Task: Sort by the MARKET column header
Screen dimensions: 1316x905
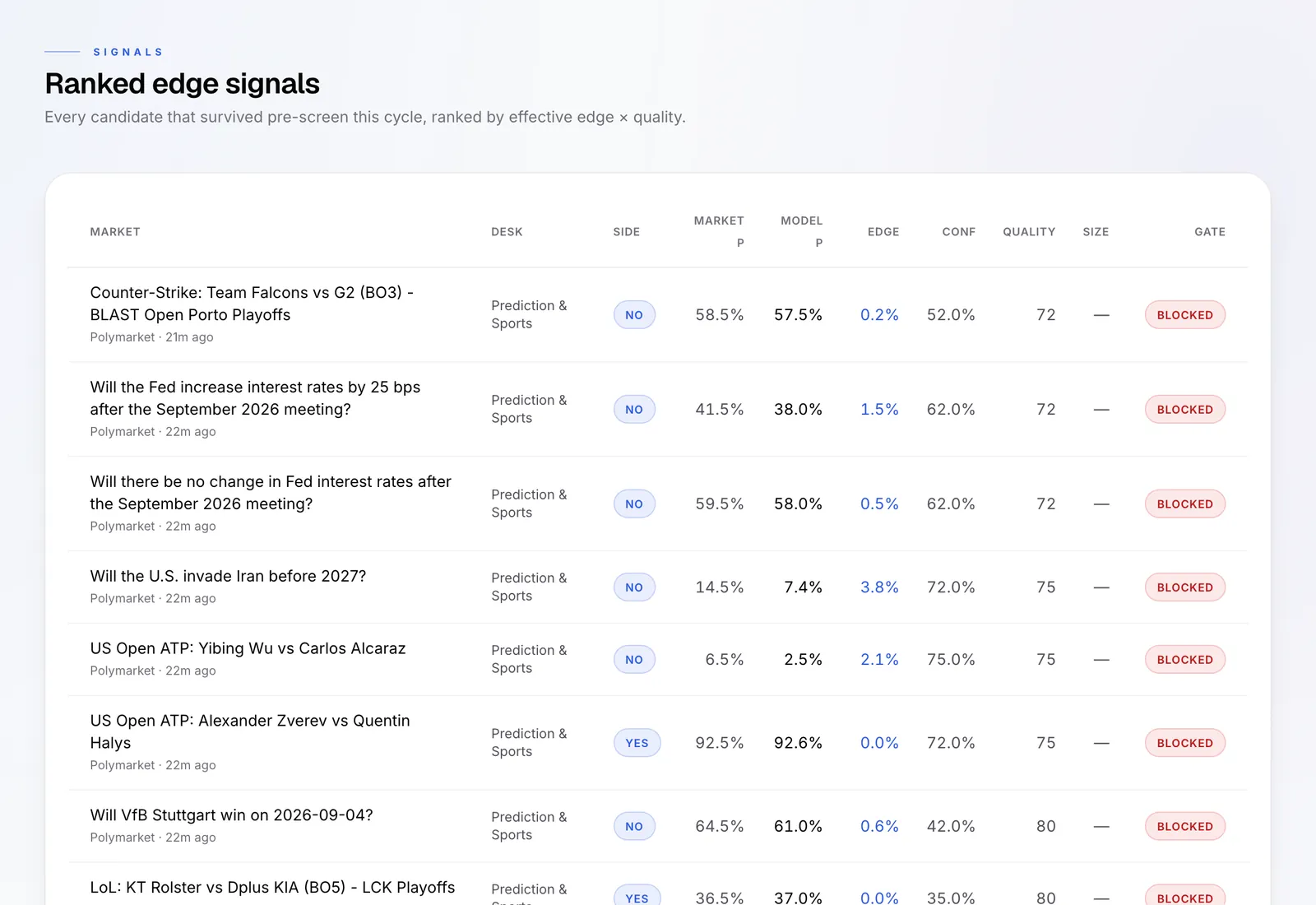Action: 115,232
